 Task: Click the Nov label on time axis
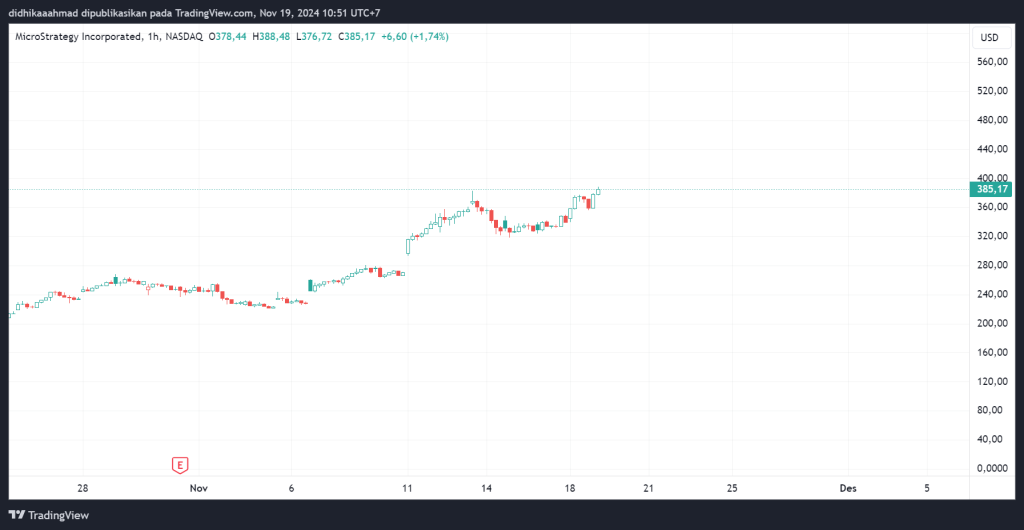point(198,489)
